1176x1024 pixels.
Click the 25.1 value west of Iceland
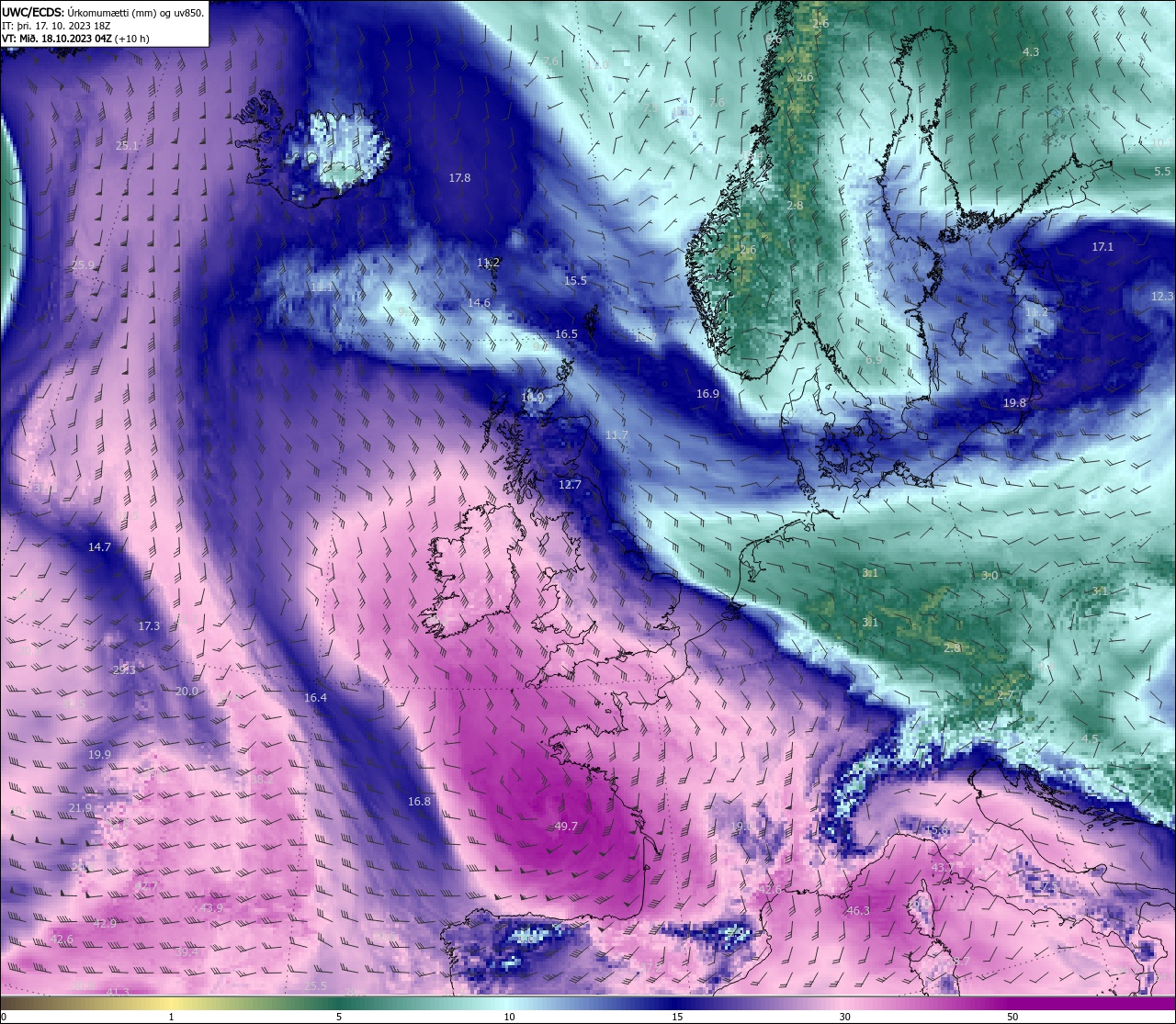point(127,146)
